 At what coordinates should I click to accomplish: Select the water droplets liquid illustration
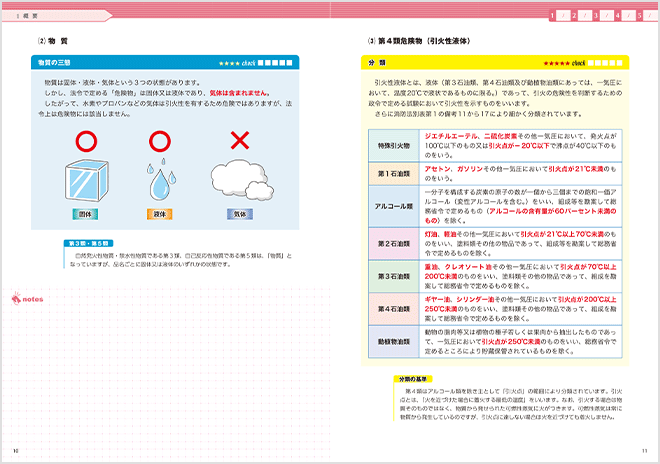tap(161, 180)
